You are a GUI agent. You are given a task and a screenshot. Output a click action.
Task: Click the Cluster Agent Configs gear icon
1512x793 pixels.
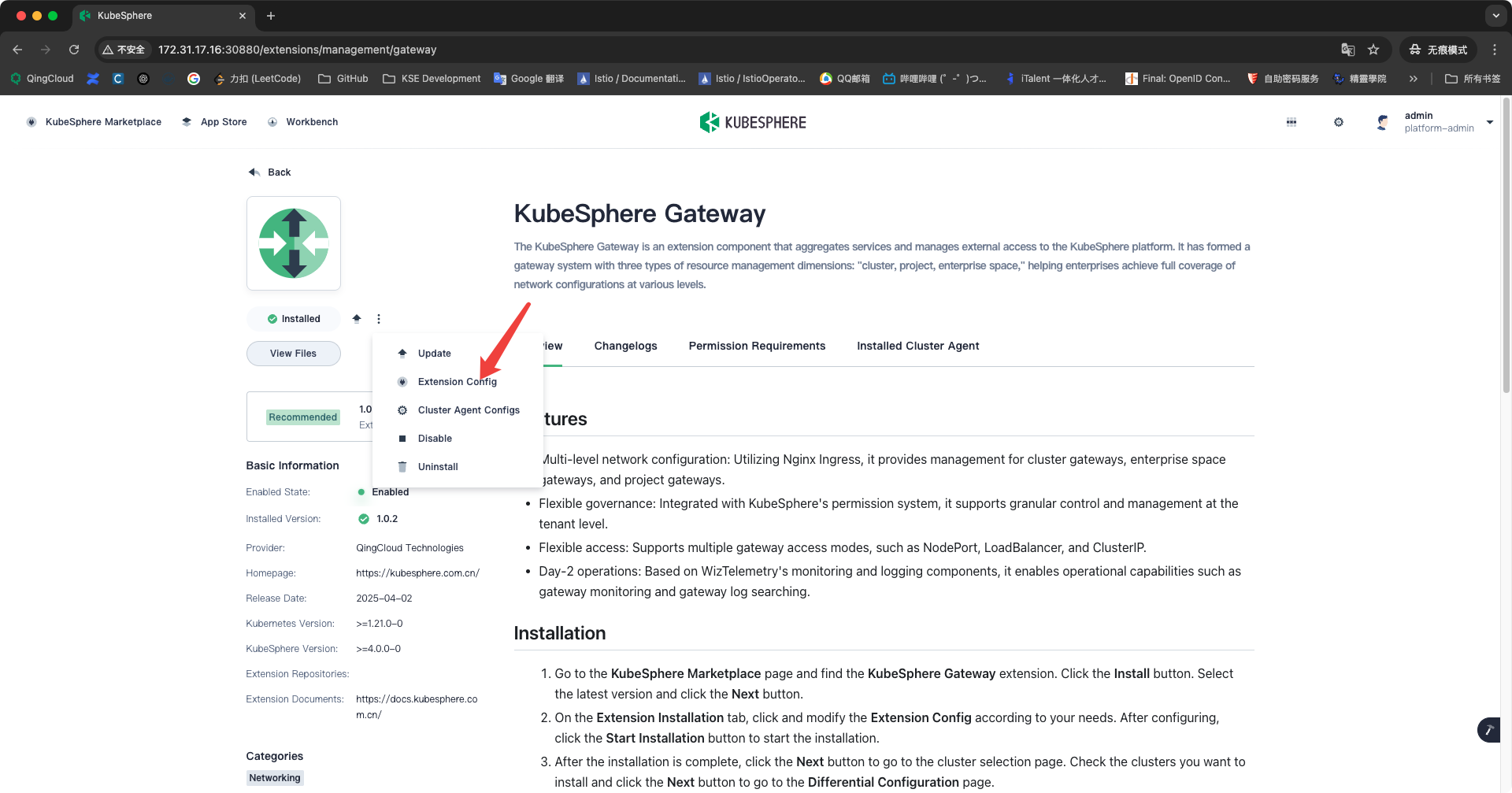click(x=402, y=410)
